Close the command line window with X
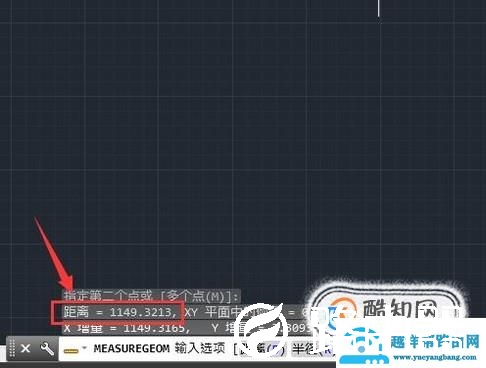The image size is (486, 368). (x=26, y=349)
